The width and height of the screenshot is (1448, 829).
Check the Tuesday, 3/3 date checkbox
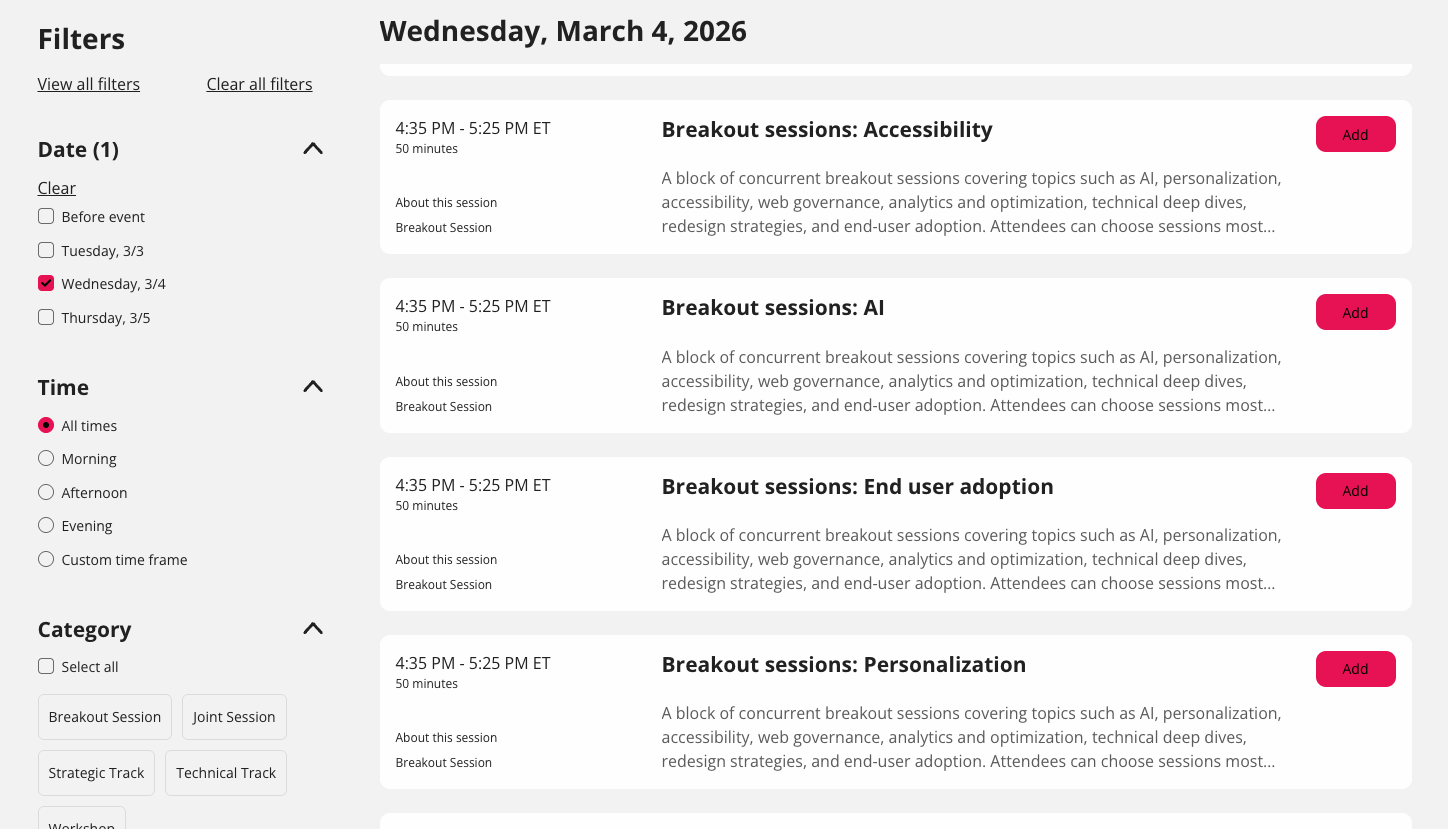pos(46,250)
